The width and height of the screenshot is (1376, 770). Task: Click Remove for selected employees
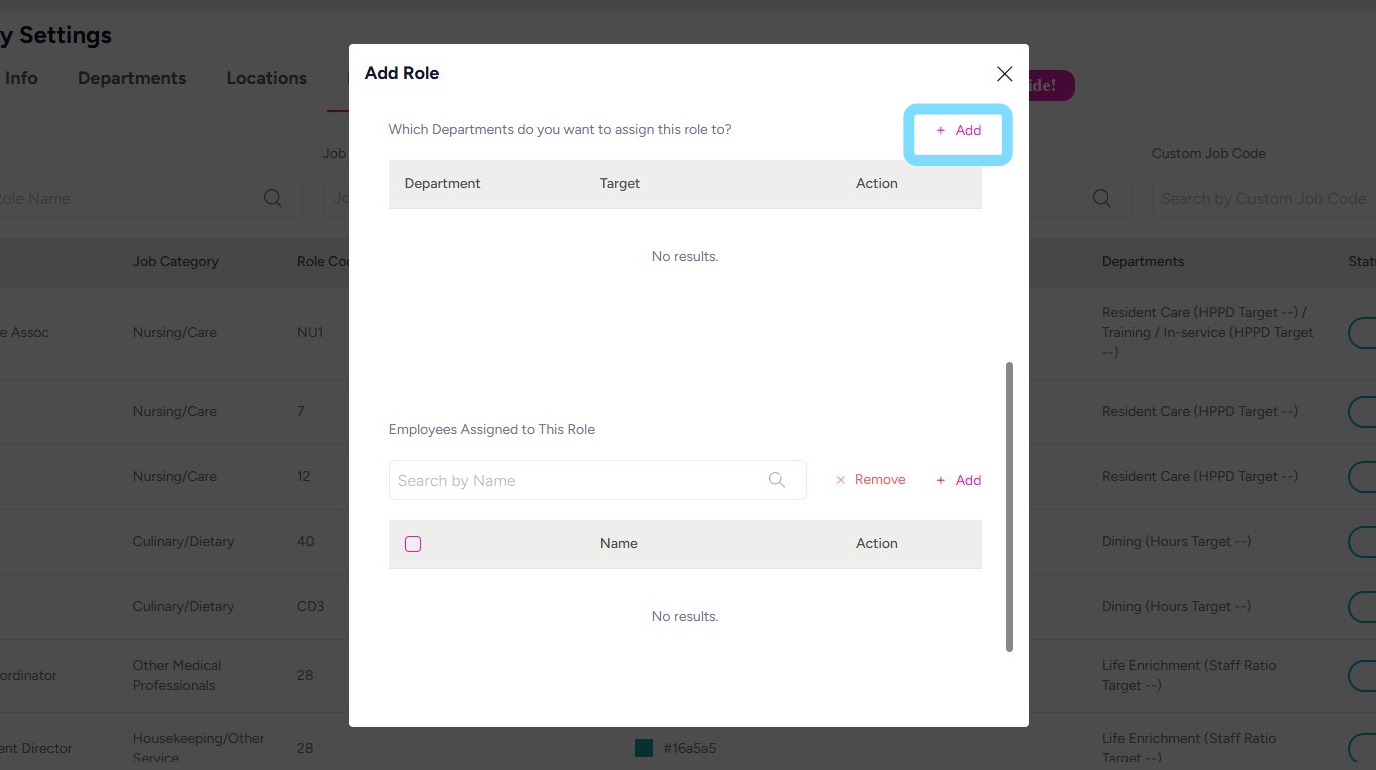(x=870, y=480)
